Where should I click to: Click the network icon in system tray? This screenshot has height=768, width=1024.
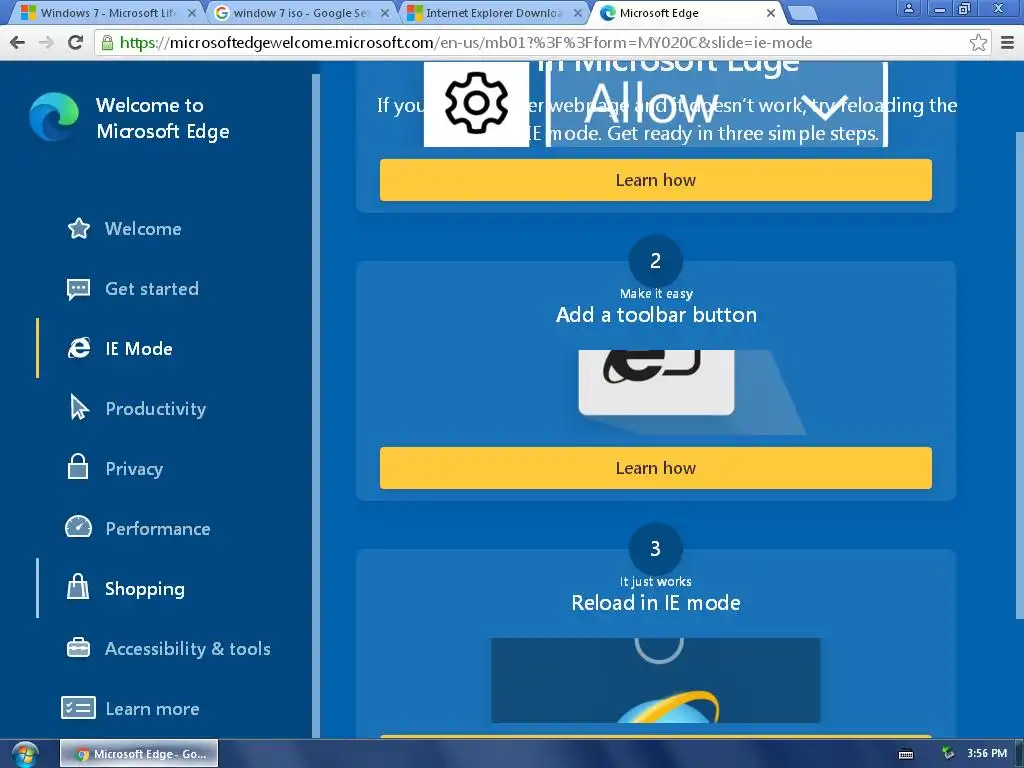tap(947, 754)
